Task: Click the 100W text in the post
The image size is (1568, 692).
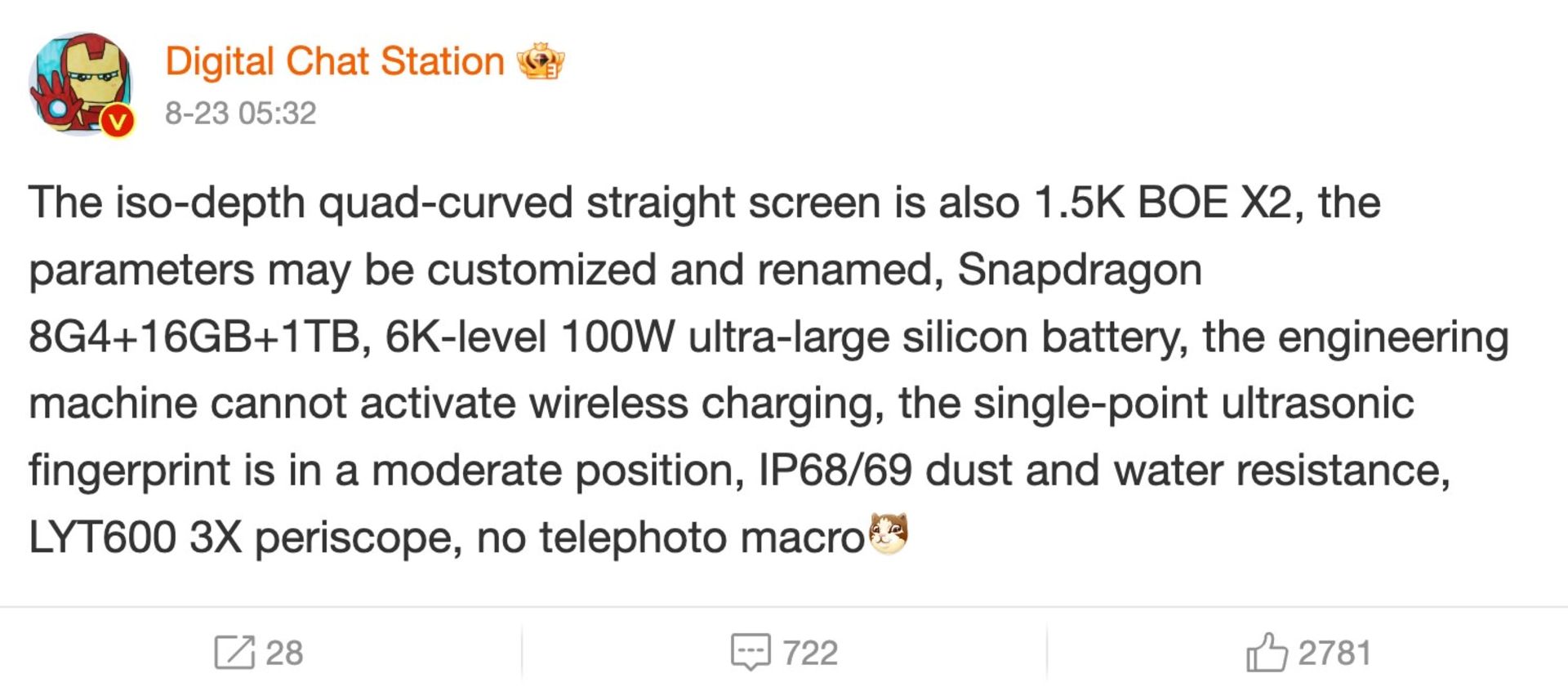Action: point(618,337)
